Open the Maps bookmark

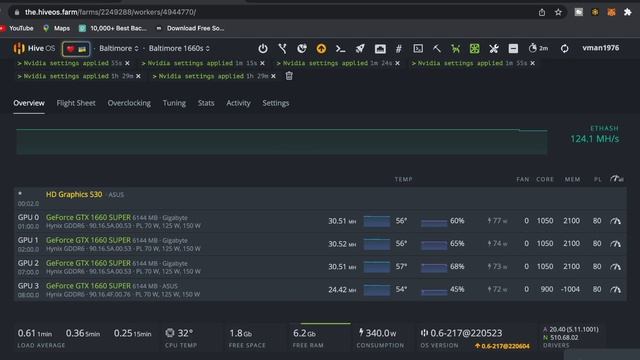(56, 28)
